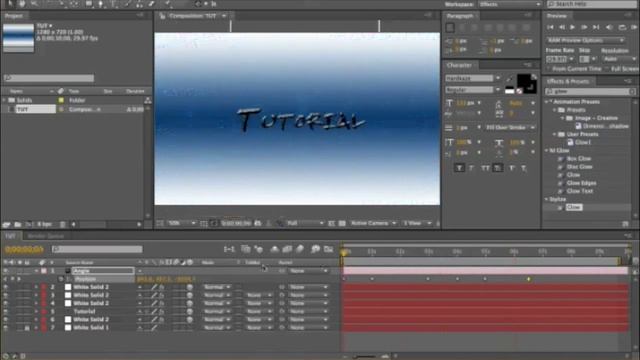Open viewer resolution Full dropdown
Screen dimensions: 640x360
coord(305,223)
